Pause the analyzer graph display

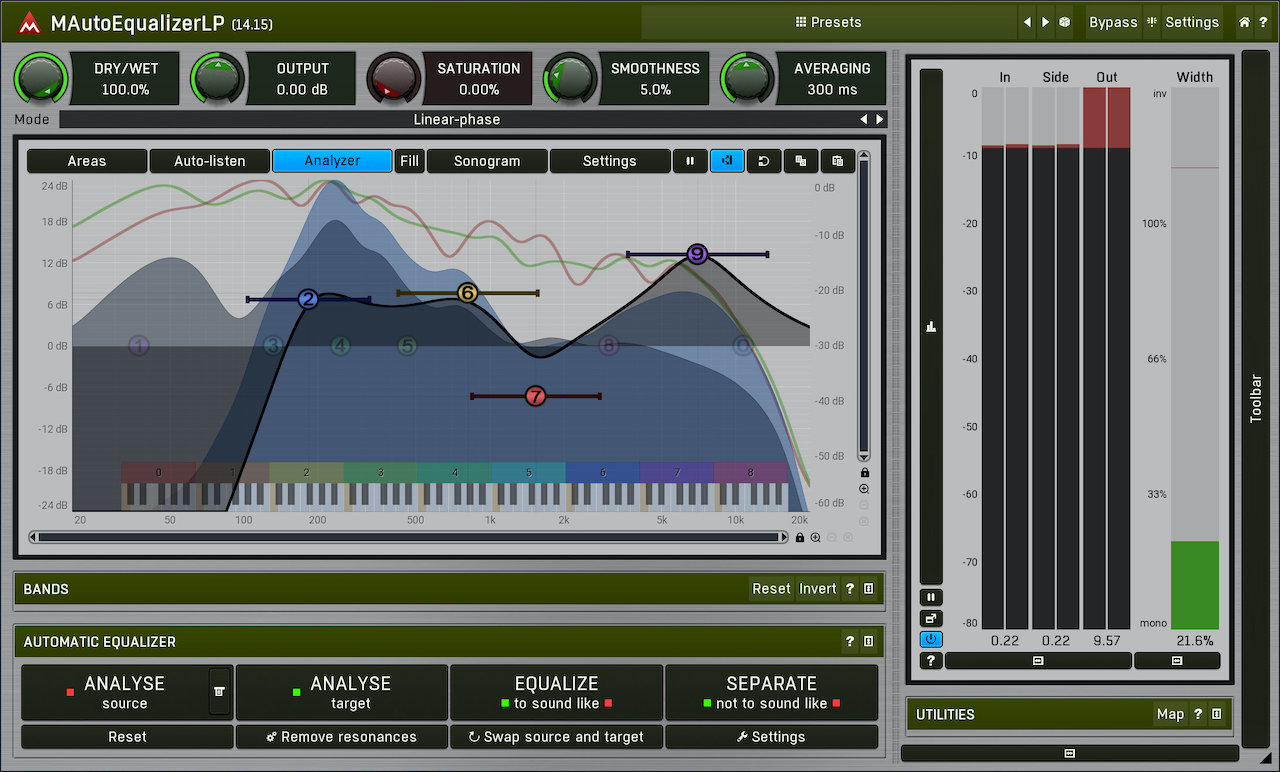690,161
